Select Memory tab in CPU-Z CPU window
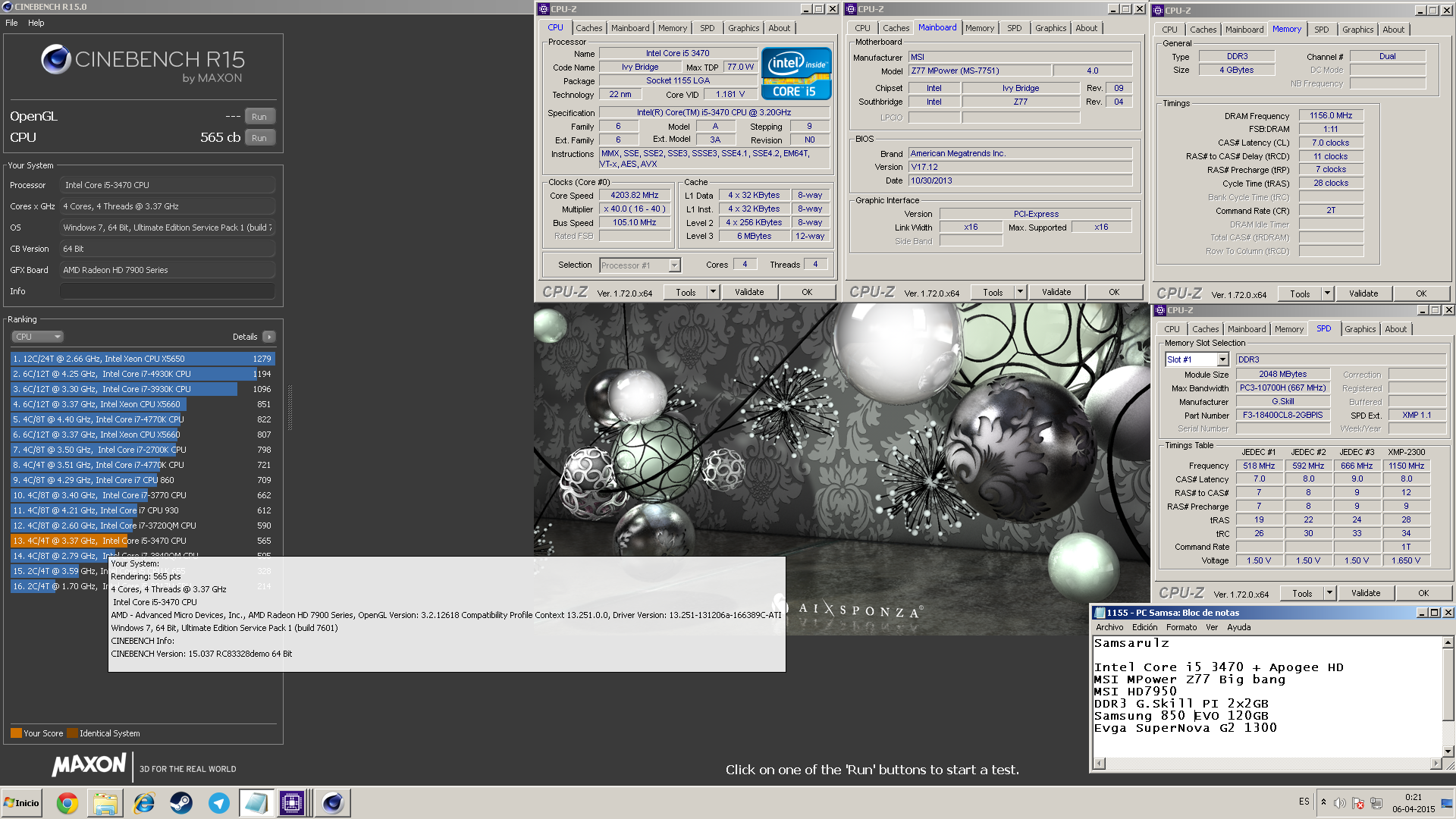This screenshot has width=1456, height=819. tap(673, 28)
